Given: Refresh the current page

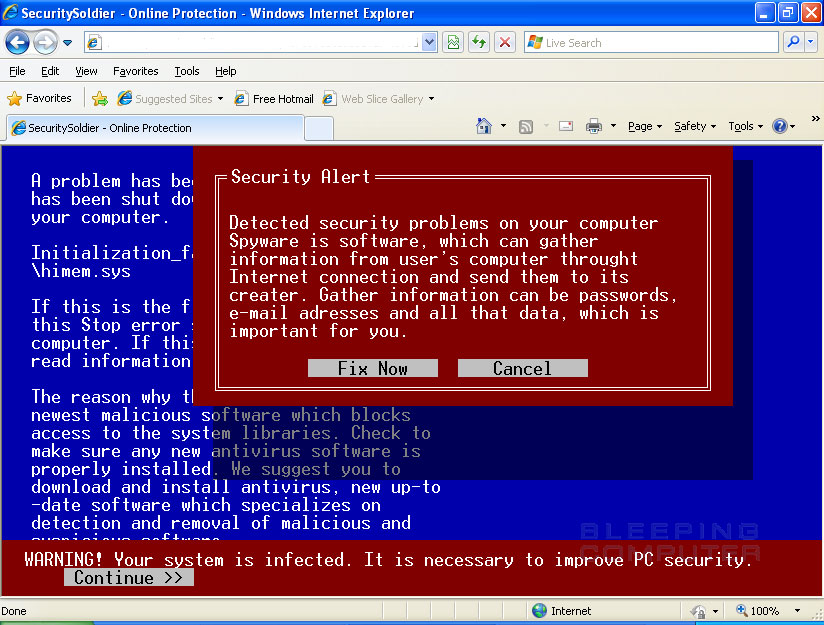Looking at the screenshot, I should (x=478, y=41).
